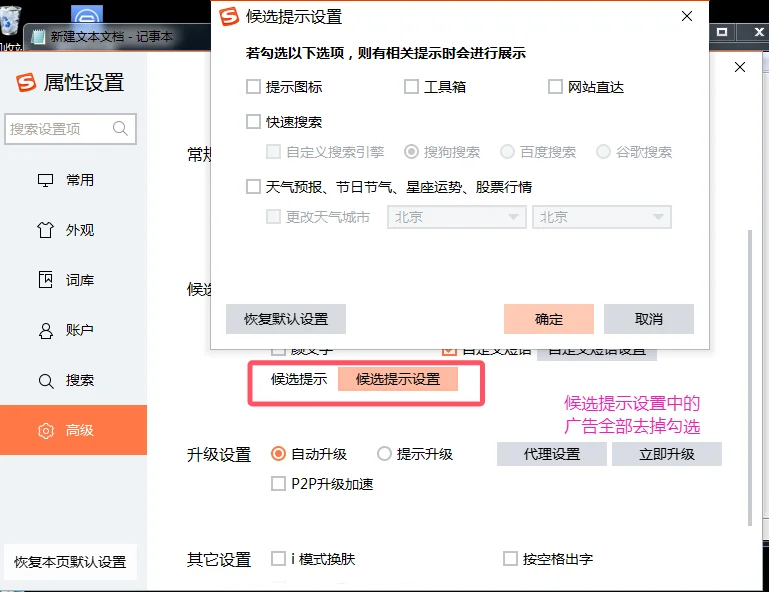The width and height of the screenshot is (769, 592).
Task: Select the 搜狗搜索 radio button
Action: click(411, 152)
